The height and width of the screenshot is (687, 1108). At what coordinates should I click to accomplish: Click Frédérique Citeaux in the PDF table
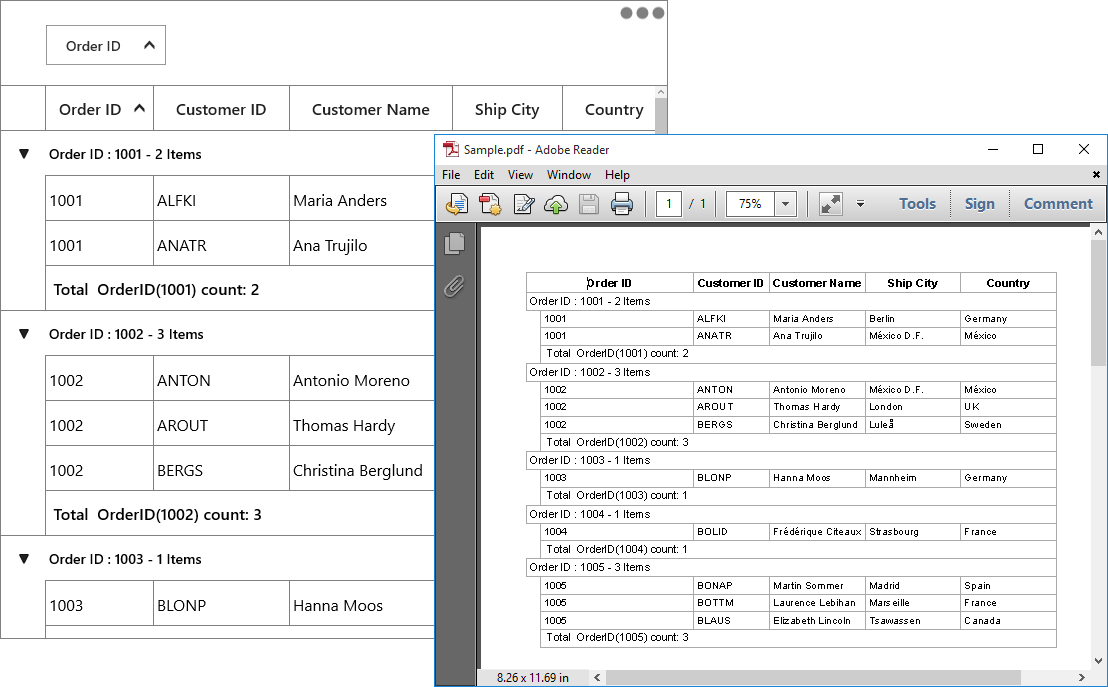click(817, 532)
